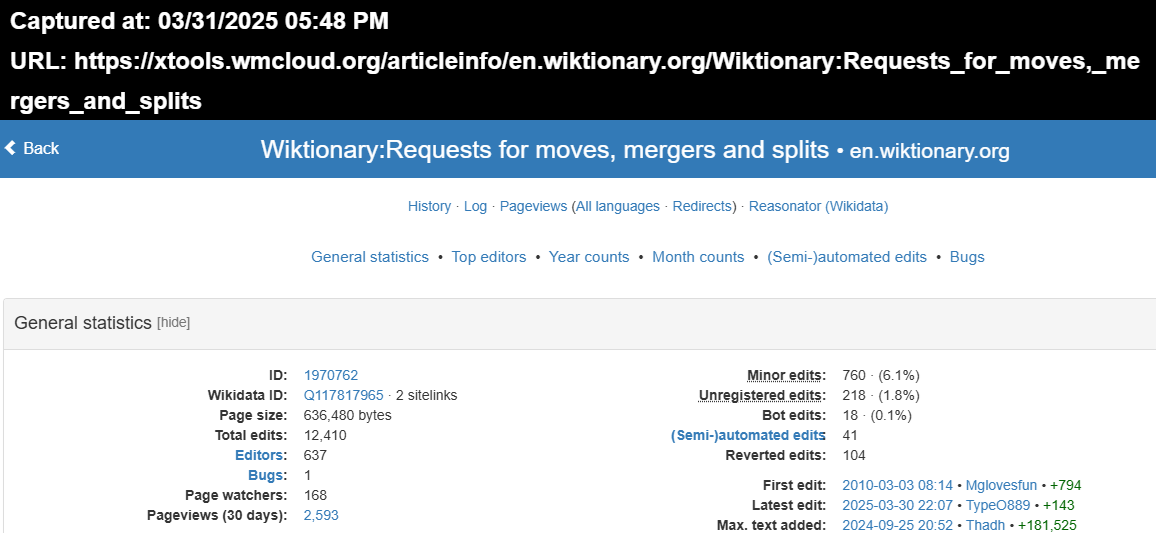Jump to Bugs section
Image resolution: width=1156 pixels, height=533 pixels.
click(967, 257)
